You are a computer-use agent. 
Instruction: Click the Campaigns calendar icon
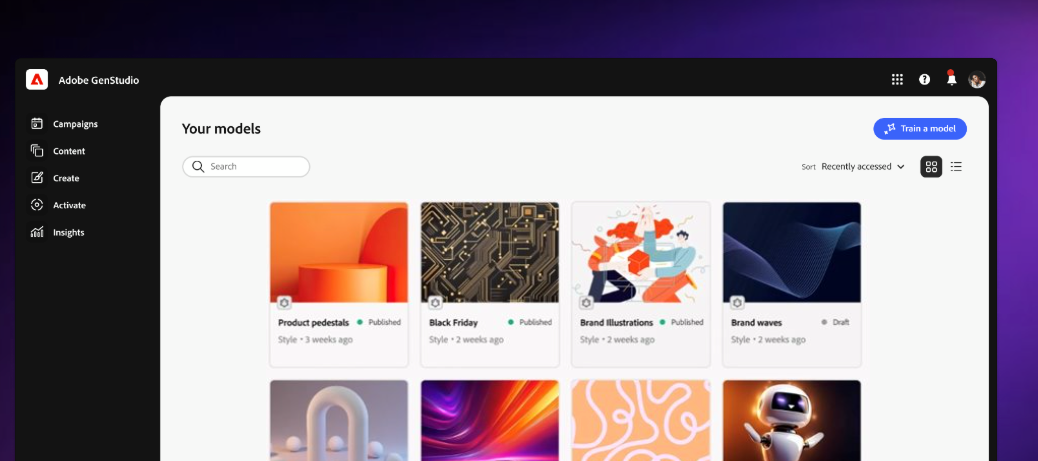(37, 124)
